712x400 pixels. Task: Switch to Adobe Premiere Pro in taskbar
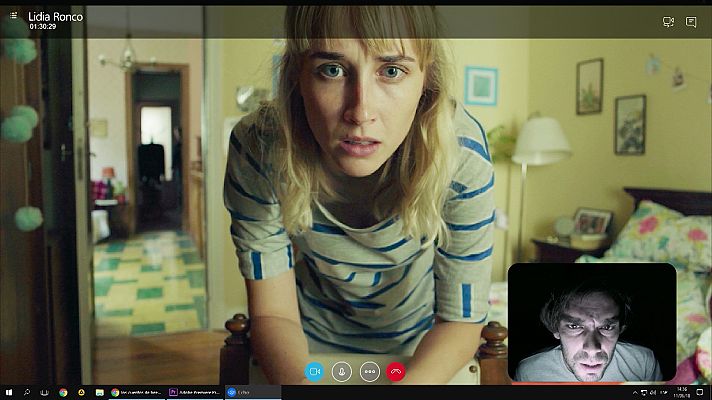(x=195, y=393)
